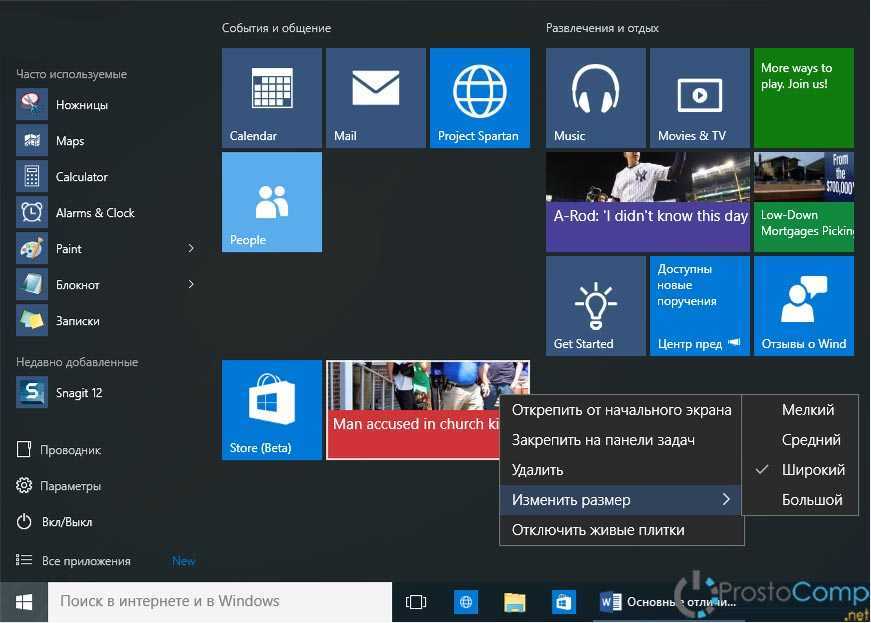Open Calculator from the frequently used list
The image size is (871, 623).
[x=80, y=177]
